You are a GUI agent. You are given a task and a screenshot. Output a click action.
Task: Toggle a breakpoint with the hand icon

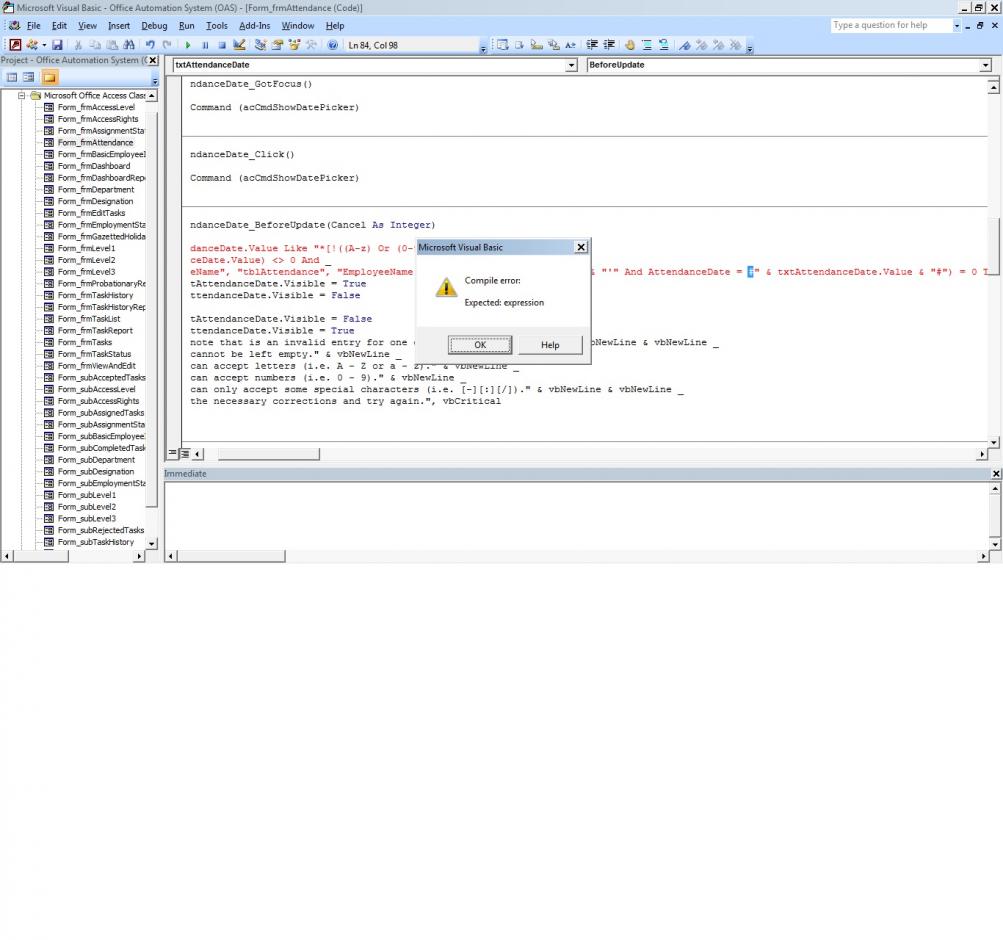pyautogui.click(x=630, y=45)
